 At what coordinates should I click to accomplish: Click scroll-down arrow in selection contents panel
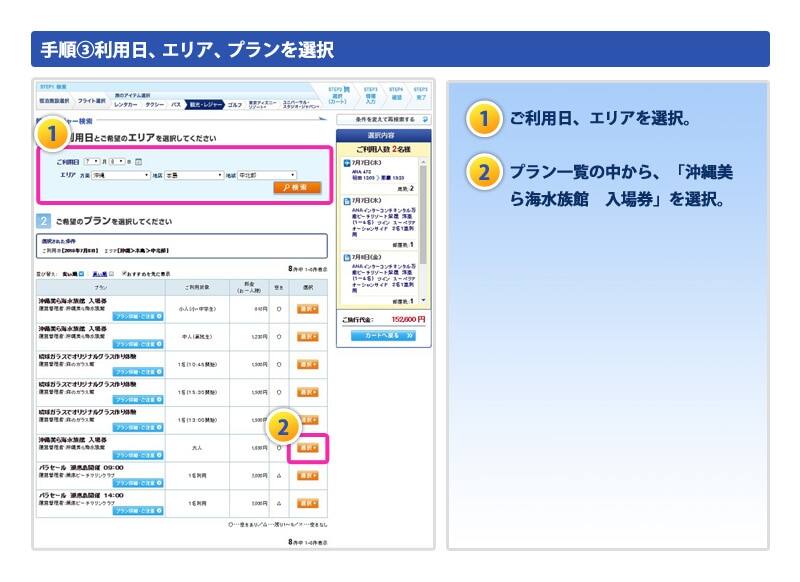pos(424,300)
